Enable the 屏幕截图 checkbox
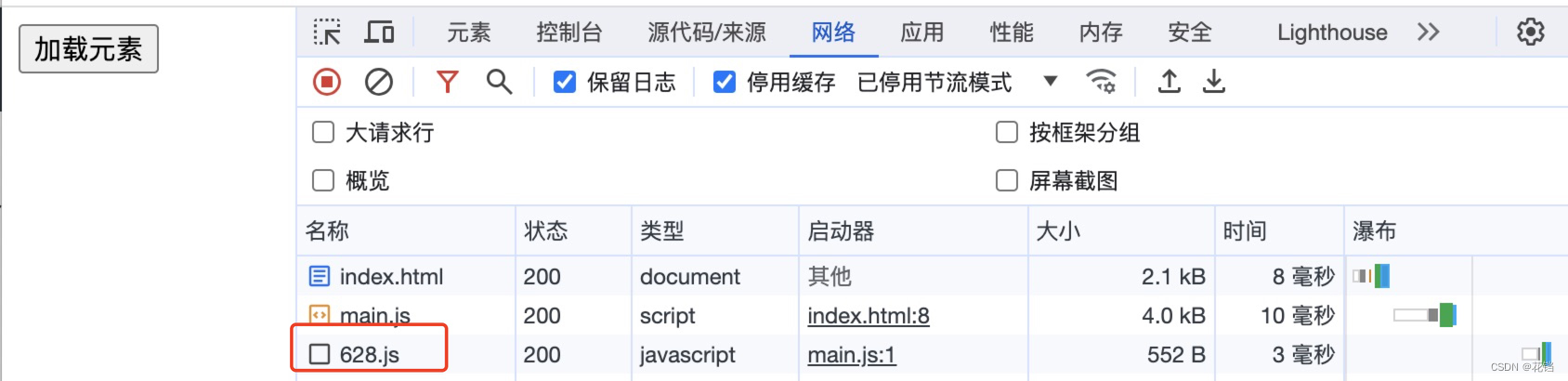Image resolution: width=1568 pixels, height=381 pixels. (x=1007, y=180)
